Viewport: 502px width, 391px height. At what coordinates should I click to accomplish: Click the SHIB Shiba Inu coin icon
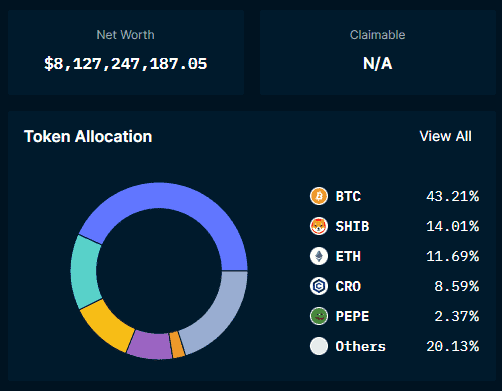pyautogui.click(x=319, y=226)
